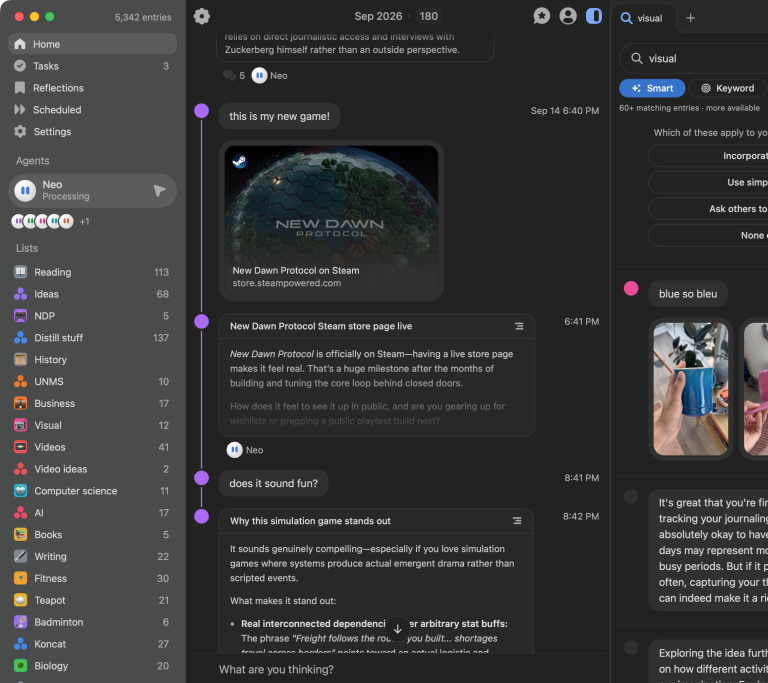Open Reflections in the sidebar
This screenshot has width=768, height=683.
pos(93,88)
